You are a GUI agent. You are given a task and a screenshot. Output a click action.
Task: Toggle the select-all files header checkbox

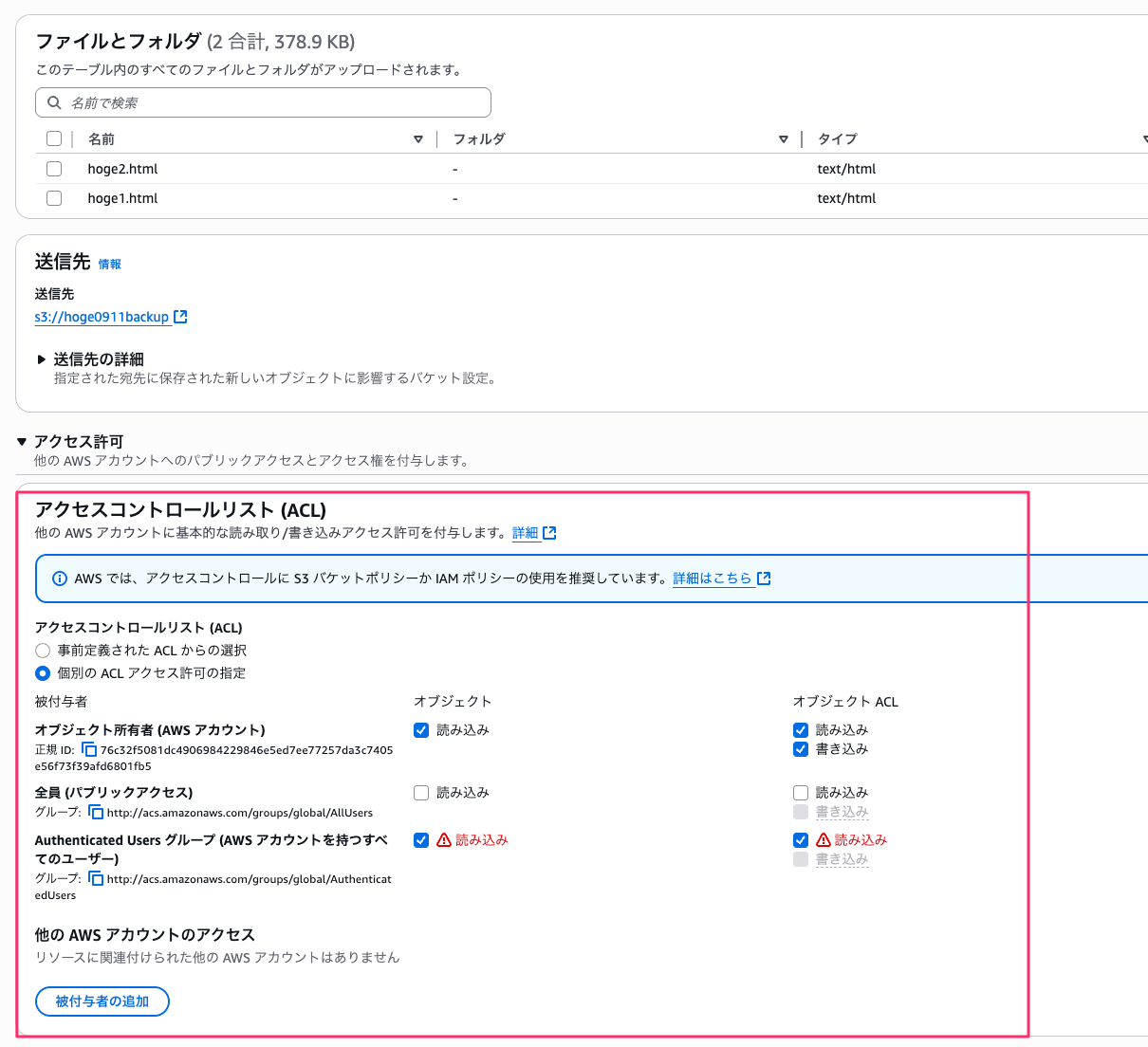[54, 138]
